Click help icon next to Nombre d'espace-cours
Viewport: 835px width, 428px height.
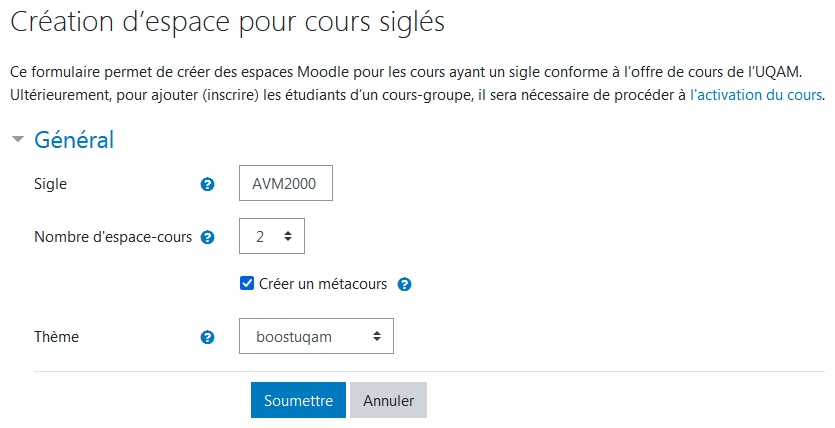(207, 237)
